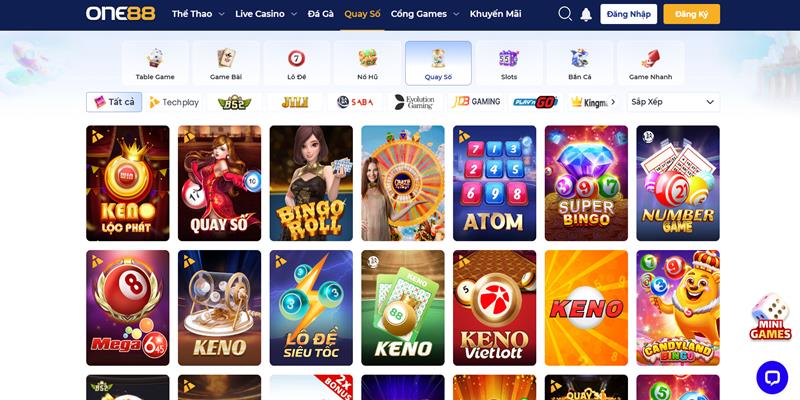Choose the Nổ Hũ category icon
Viewport: 800px width, 400px height.
pyautogui.click(x=367, y=58)
